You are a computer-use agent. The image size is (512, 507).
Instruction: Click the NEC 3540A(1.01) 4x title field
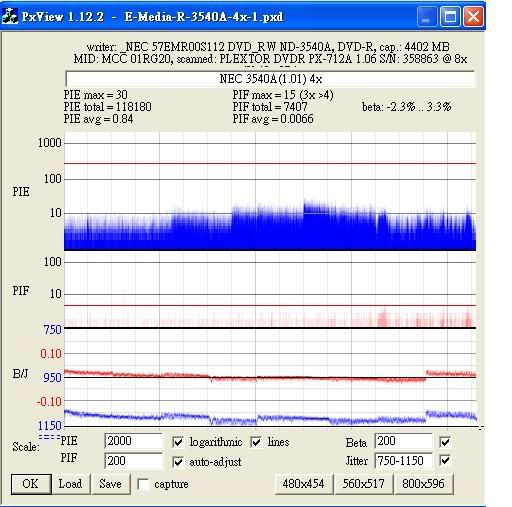click(270, 79)
